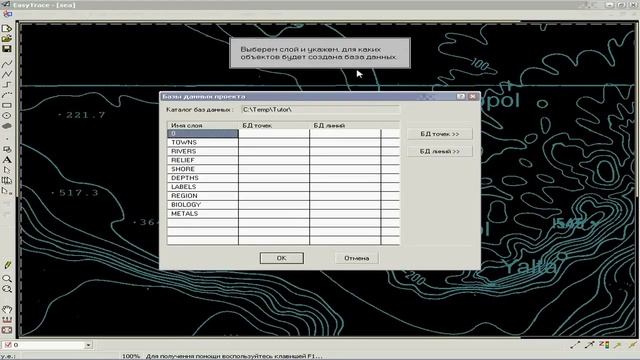Screen dimensions: 640x360
Task: Save project using the floppy disk icon
Action: (7, 49)
